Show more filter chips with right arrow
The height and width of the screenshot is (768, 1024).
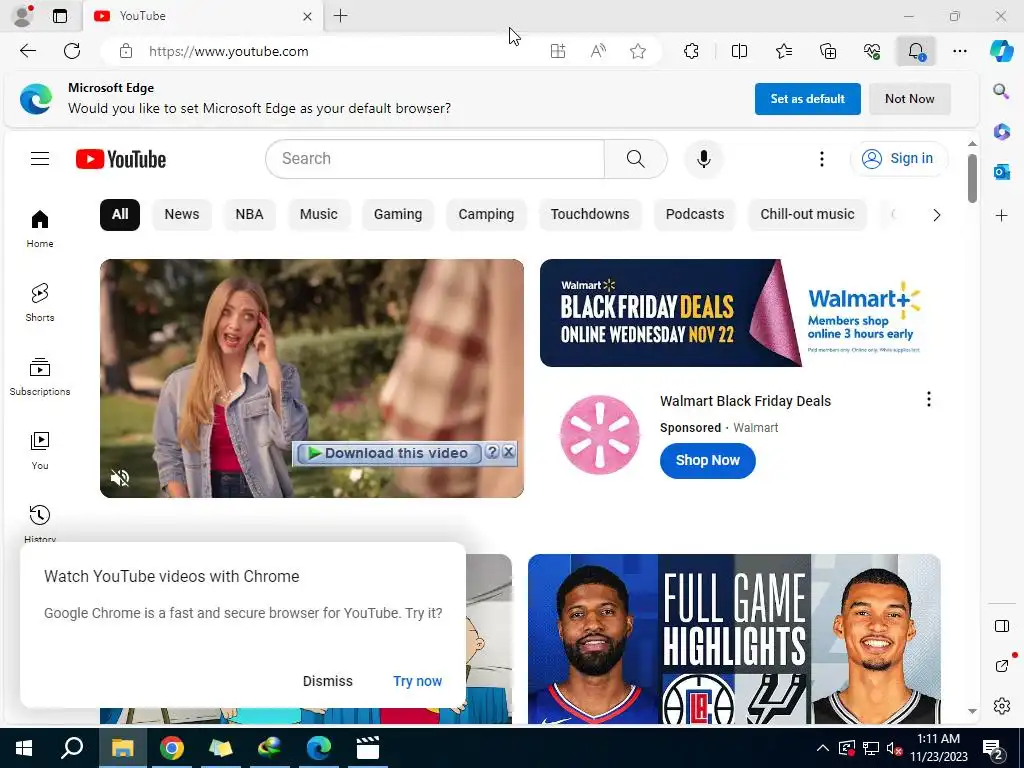click(x=936, y=215)
